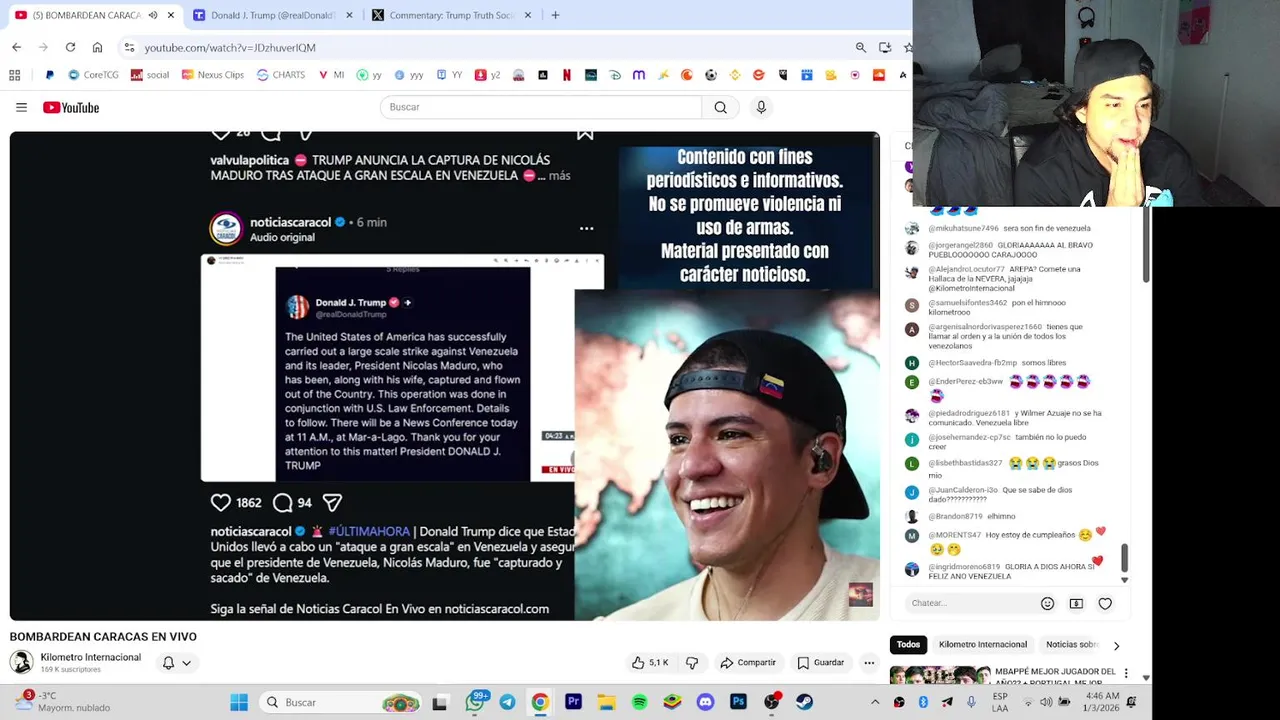
Task: Show more filter chips with right arrow
Action: click(1116, 646)
